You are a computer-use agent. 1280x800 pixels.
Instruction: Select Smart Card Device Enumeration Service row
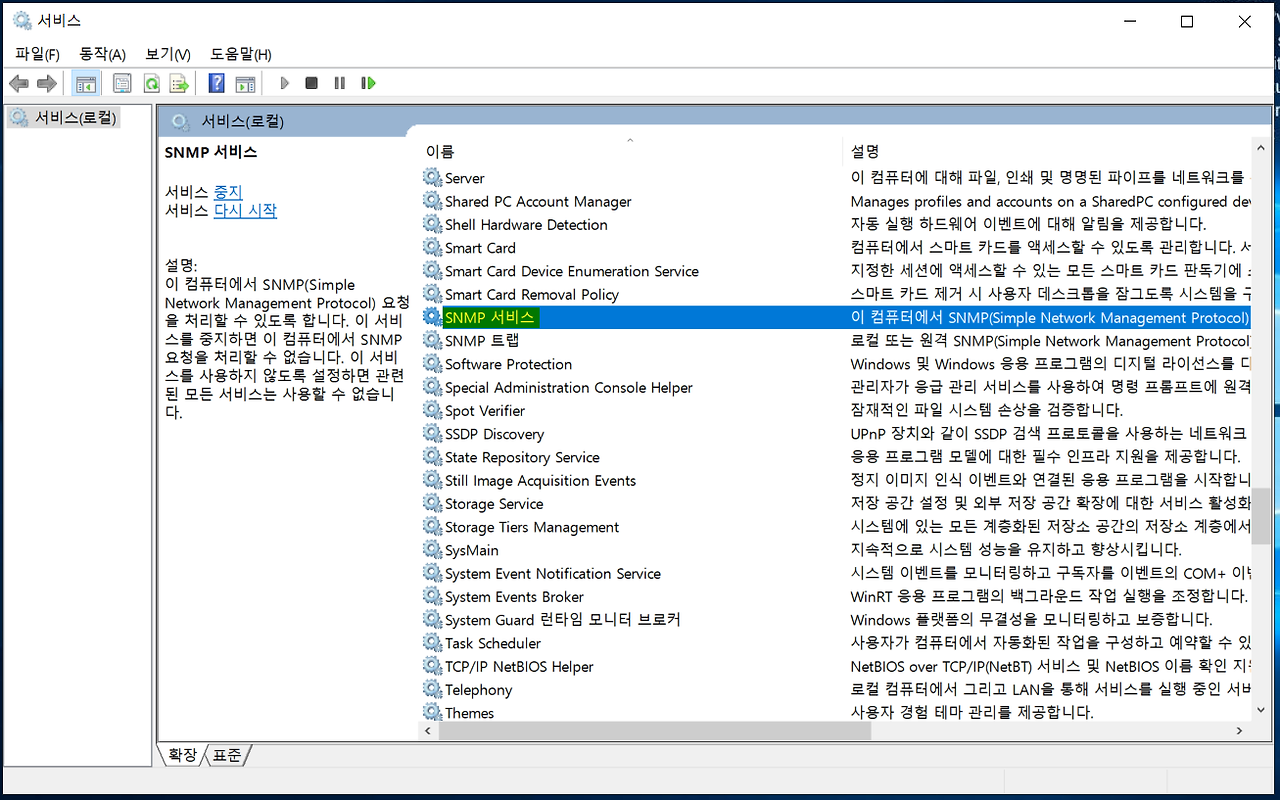[572, 271]
